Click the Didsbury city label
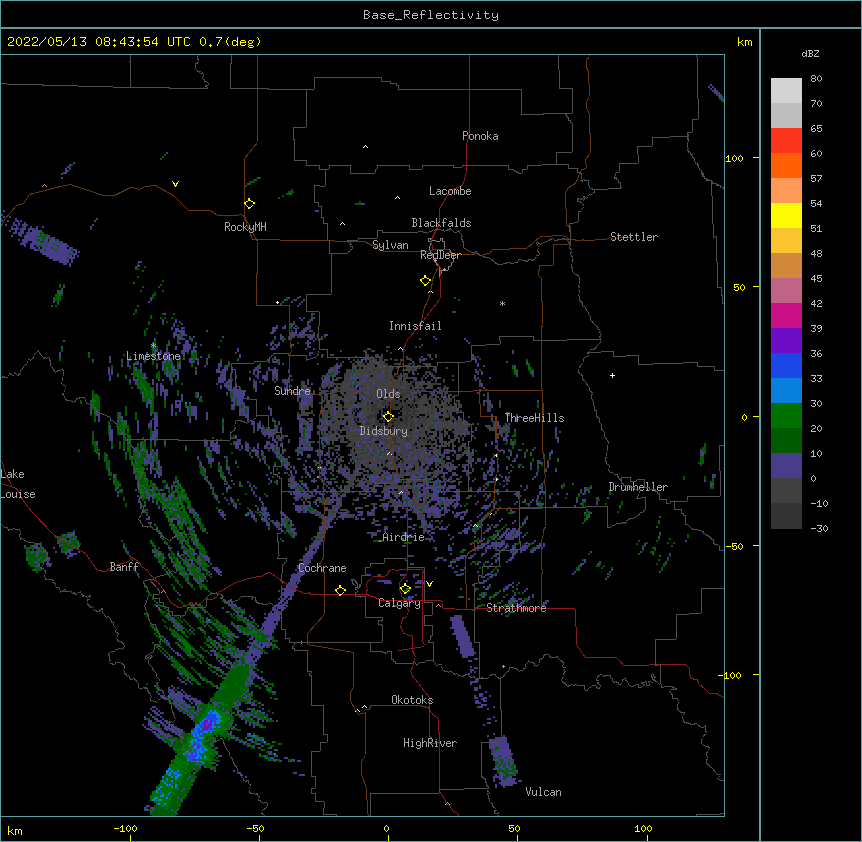The width and height of the screenshot is (862, 842). click(384, 431)
